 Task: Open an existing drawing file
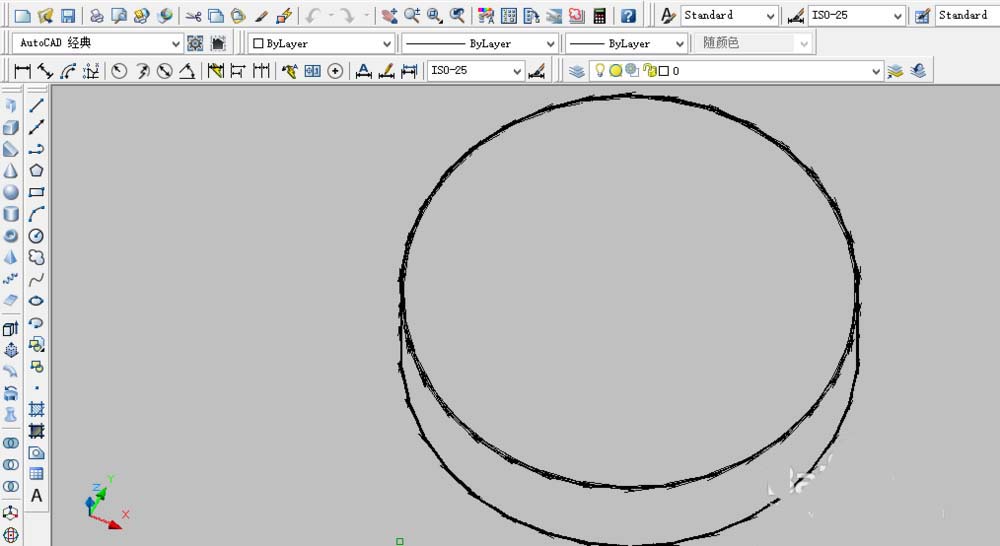click(45, 15)
